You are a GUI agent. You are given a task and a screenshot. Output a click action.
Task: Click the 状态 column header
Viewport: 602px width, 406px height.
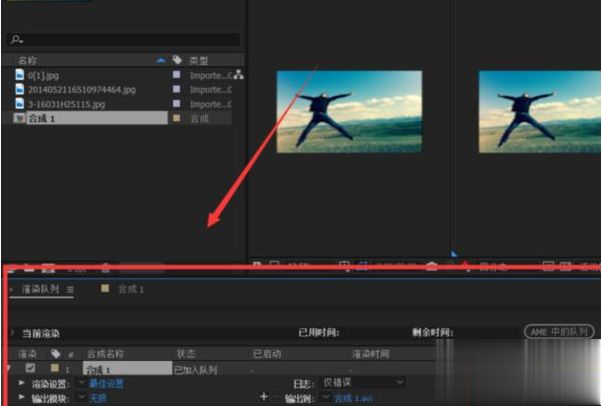pos(186,354)
